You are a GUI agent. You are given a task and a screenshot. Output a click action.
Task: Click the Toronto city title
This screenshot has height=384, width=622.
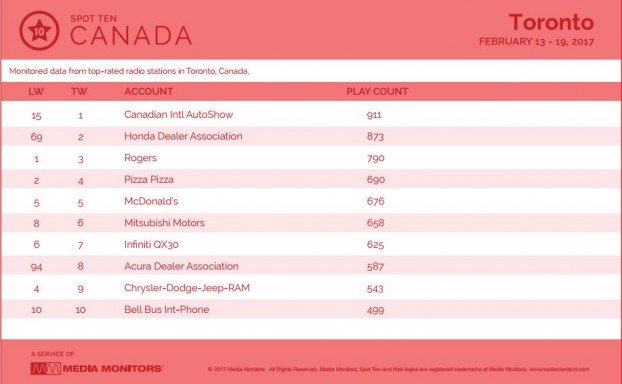tap(551, 22)
